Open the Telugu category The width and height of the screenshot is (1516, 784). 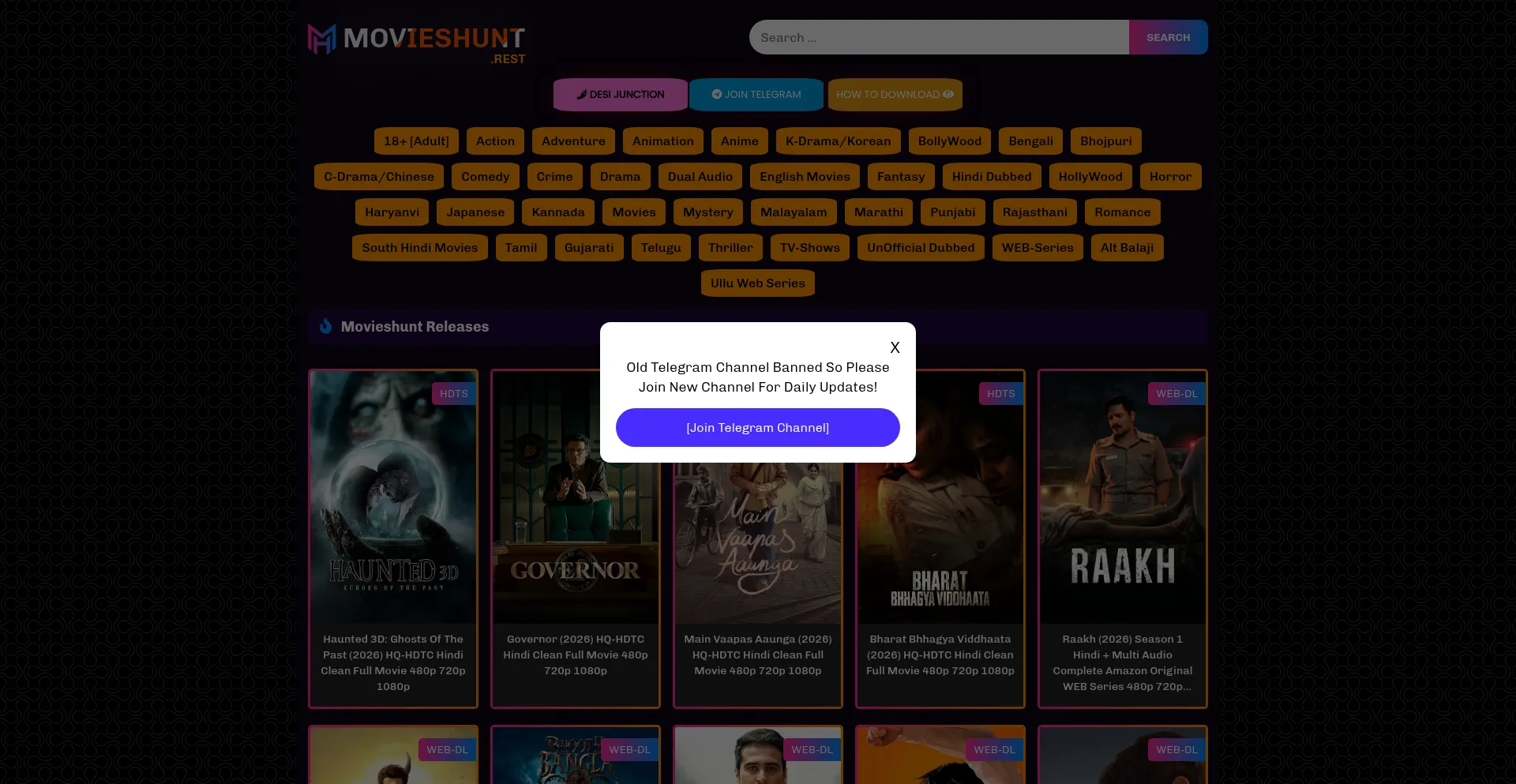[x=661, y=248]
